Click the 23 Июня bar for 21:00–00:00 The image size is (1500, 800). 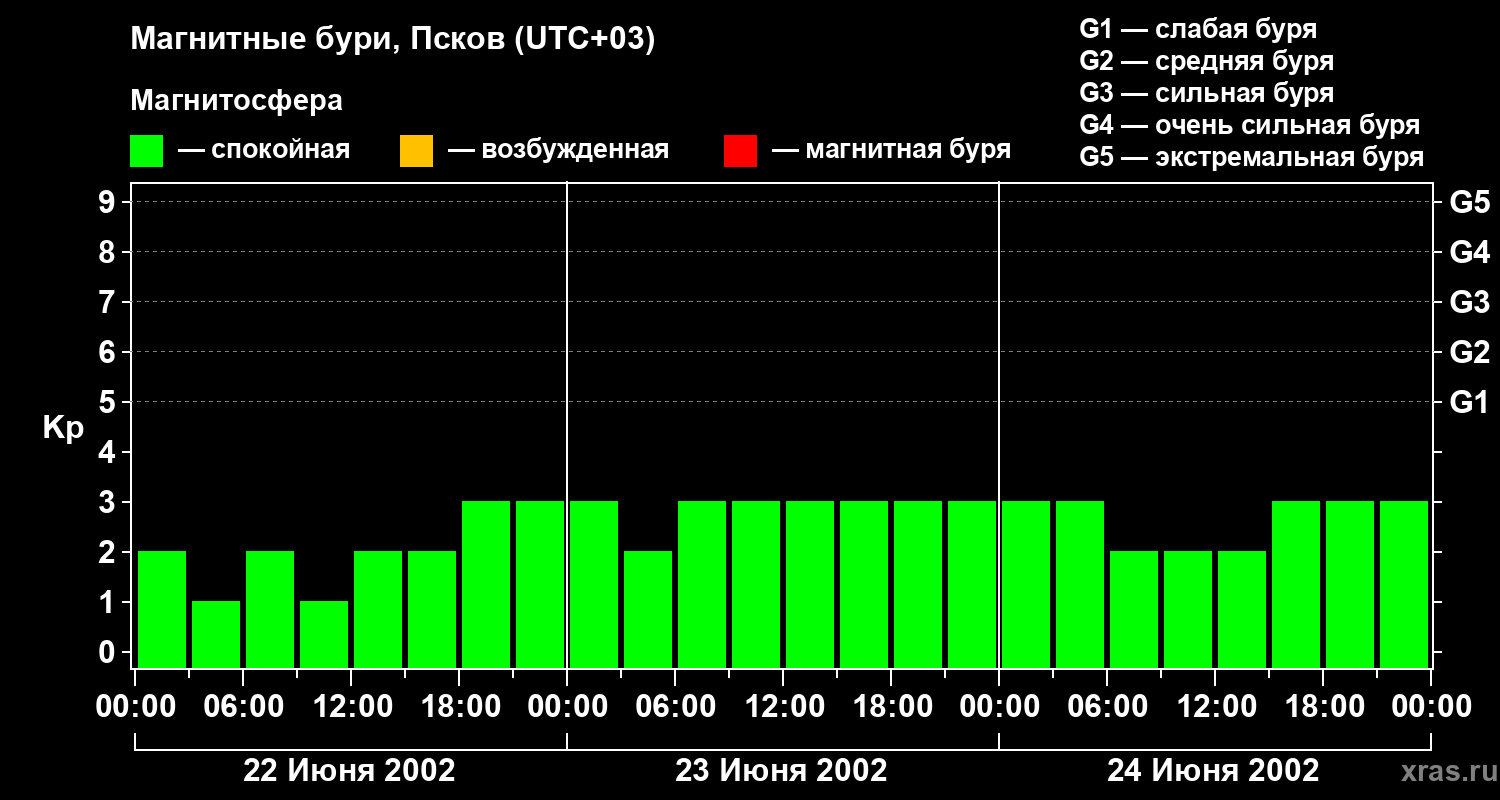[972, 584]
